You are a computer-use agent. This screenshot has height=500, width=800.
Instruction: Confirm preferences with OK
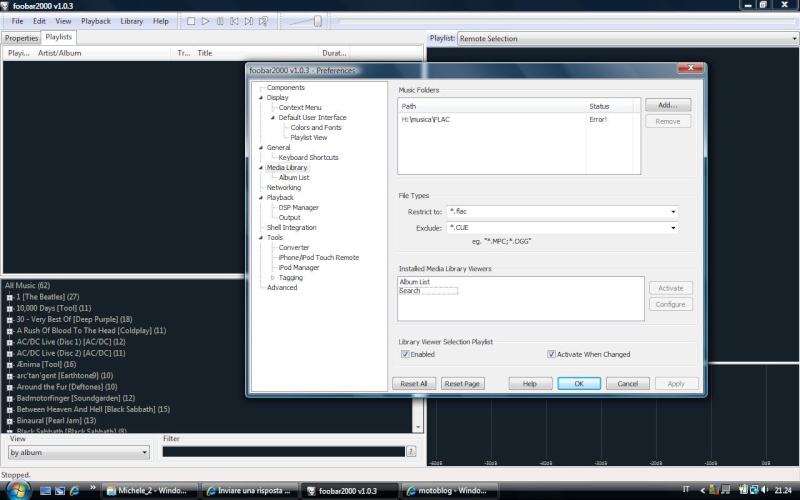(579, 384)
